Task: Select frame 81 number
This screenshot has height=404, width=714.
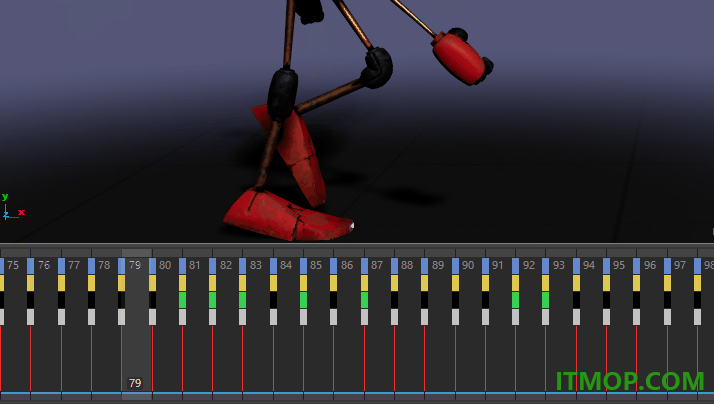Action: [x=195, y=265]
